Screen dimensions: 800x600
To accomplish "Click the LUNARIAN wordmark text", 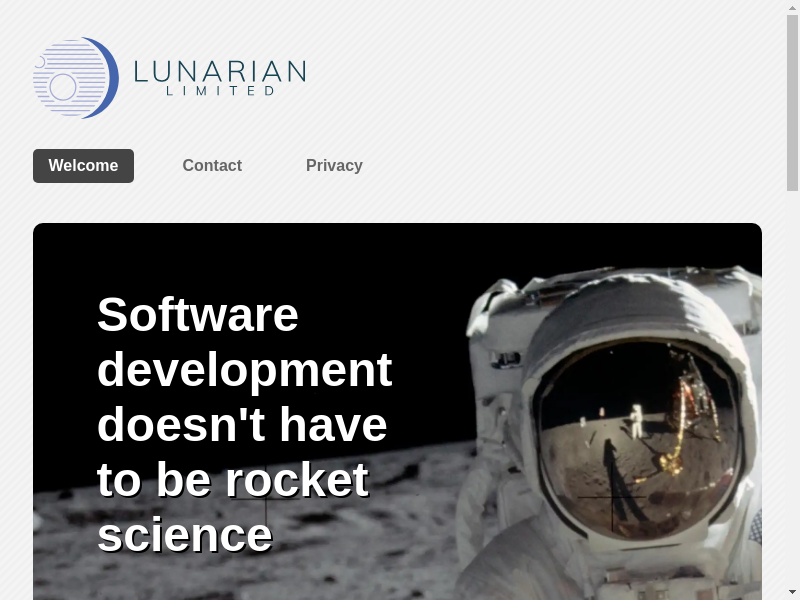I will click(219, 71).
